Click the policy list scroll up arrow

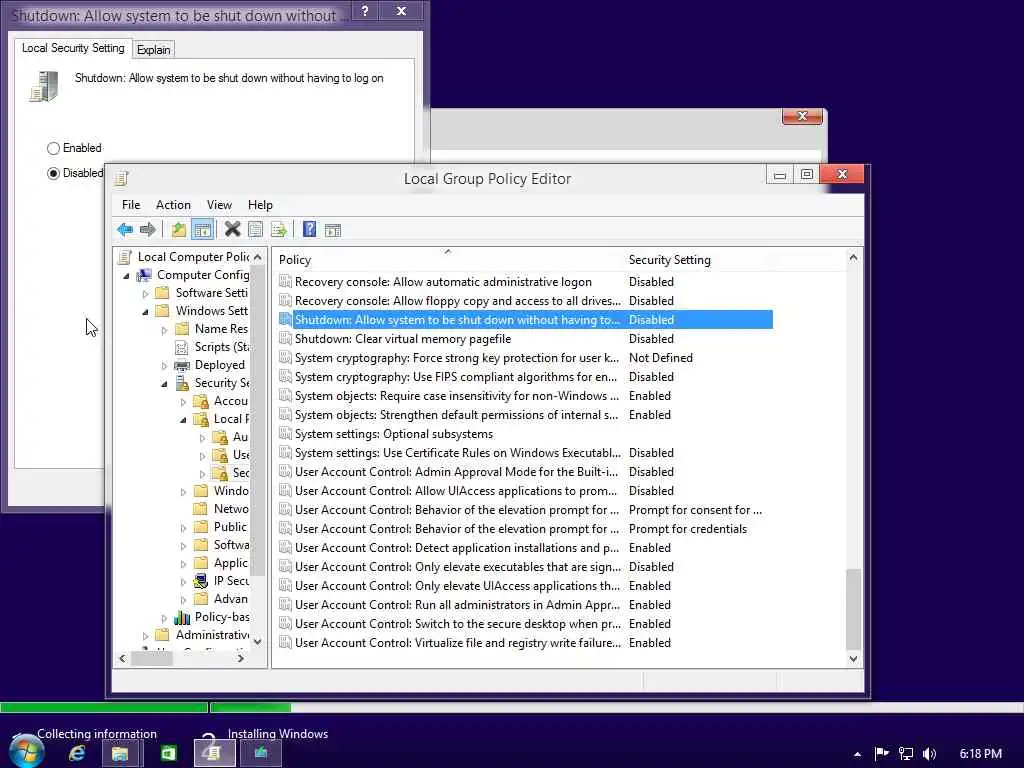tap(853, 258)
